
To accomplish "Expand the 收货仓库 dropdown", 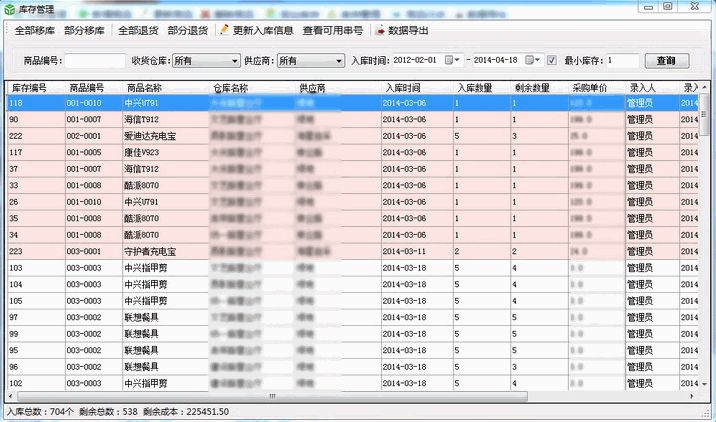I will tap(235, 61).
